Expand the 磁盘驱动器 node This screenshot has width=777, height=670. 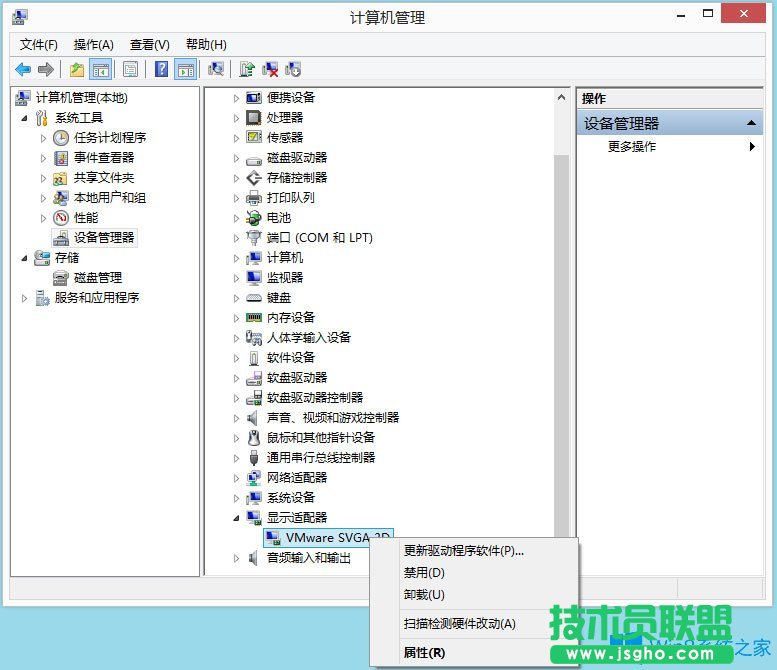pyautogui.click(x=236, y=158)
